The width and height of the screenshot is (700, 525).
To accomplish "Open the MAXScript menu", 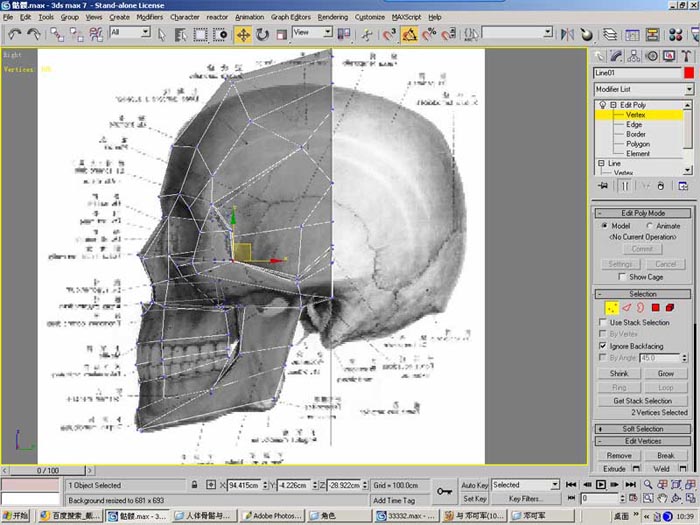I will (406, 17).
